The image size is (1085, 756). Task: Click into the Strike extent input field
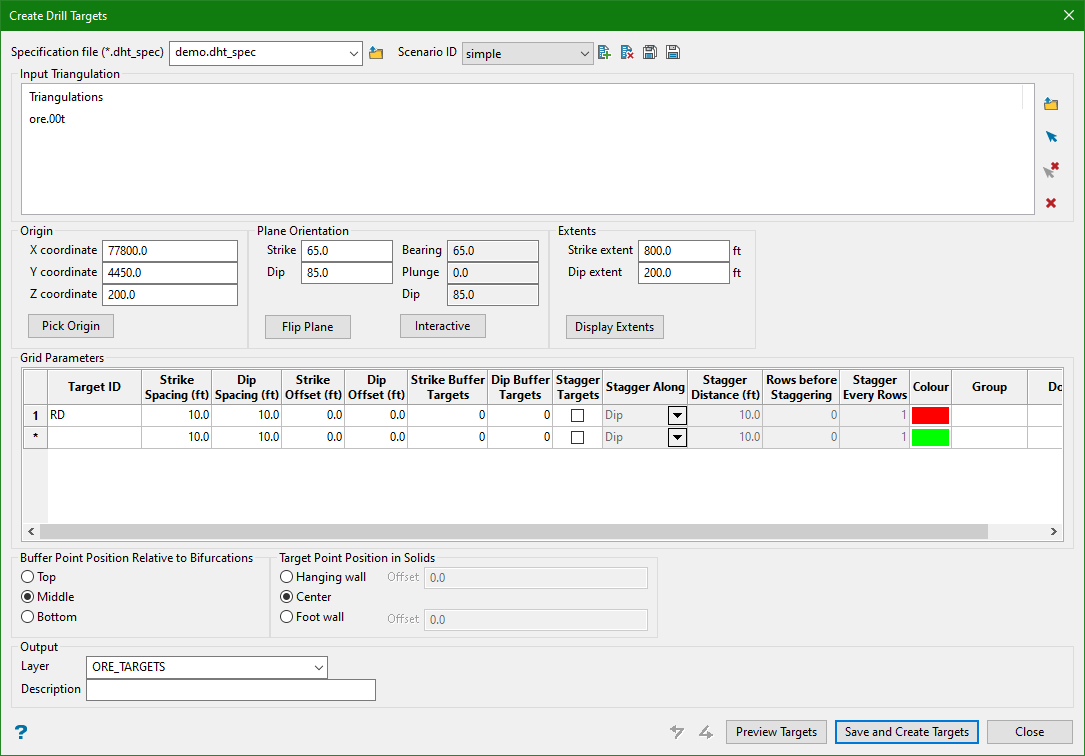pyautogui.click(x=683, y=251)
